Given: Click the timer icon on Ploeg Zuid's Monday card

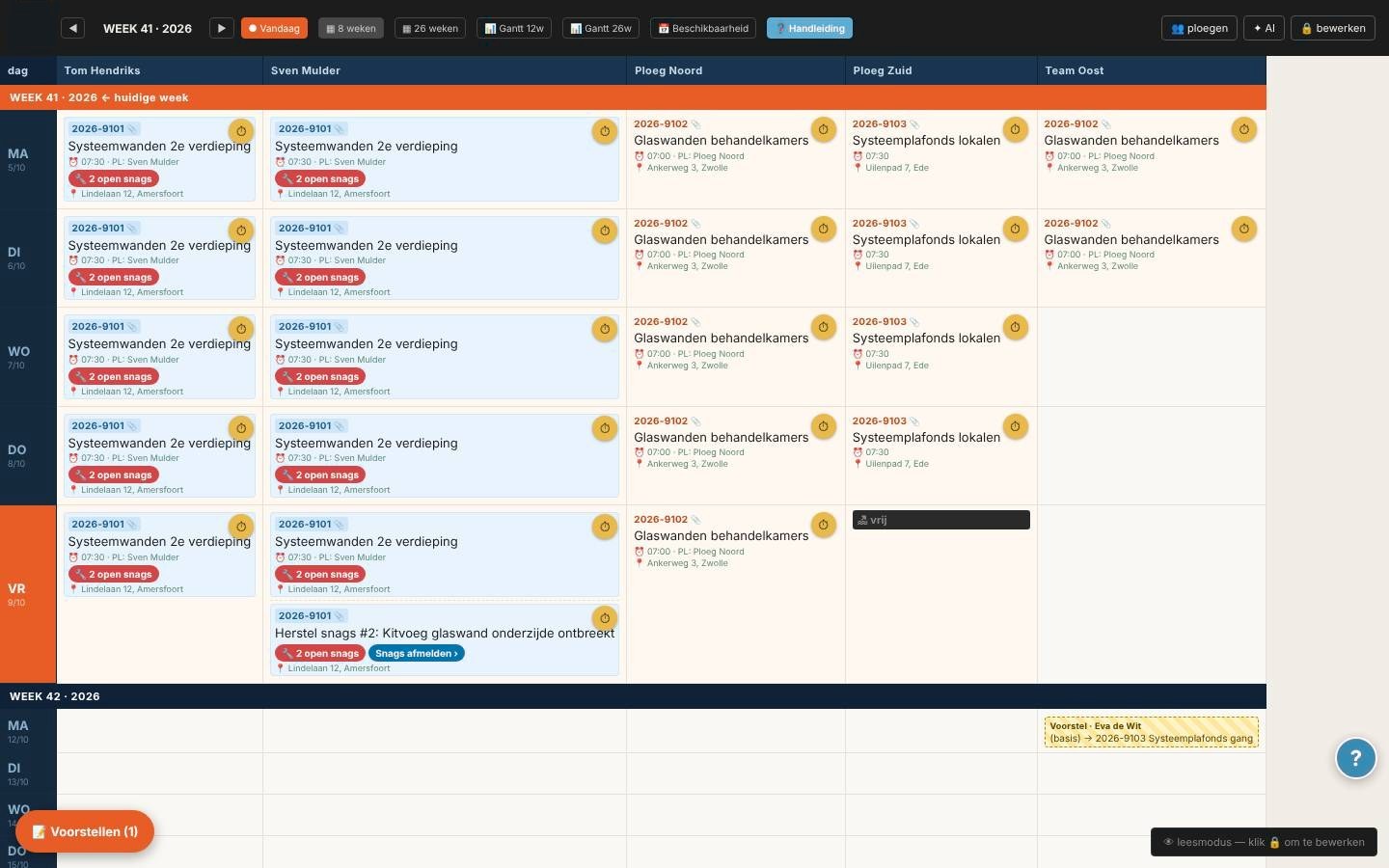Looking at the screenshot, I should (1015, 129).
